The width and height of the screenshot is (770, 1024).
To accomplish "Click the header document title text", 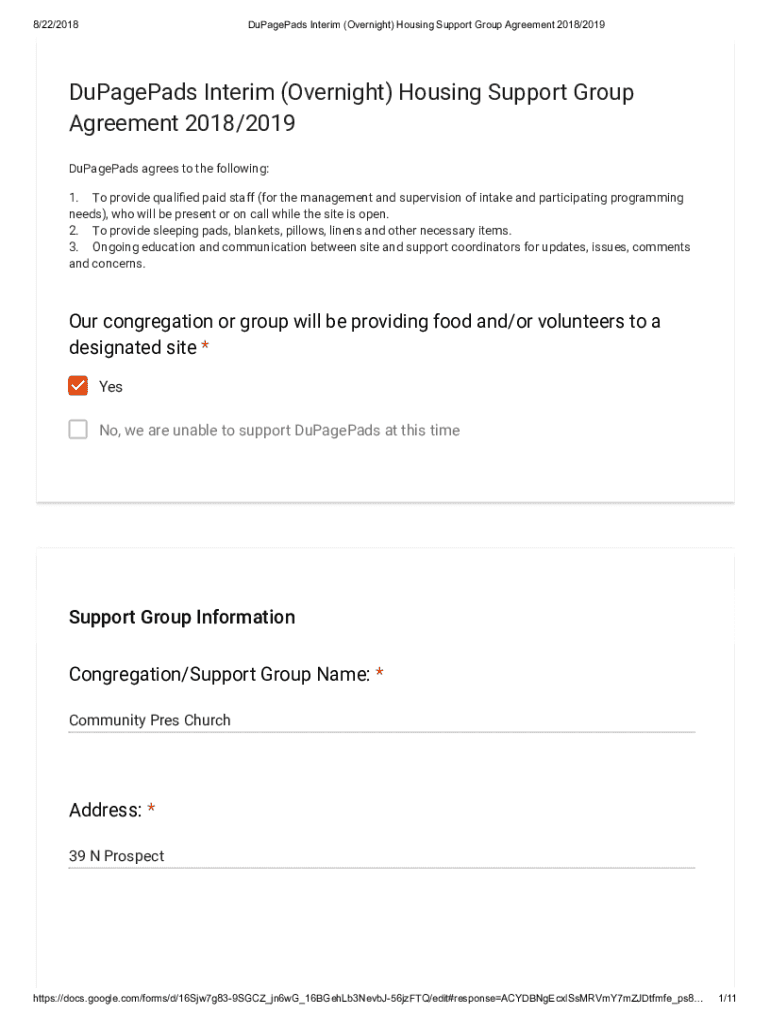I will [x=426, y=25].
